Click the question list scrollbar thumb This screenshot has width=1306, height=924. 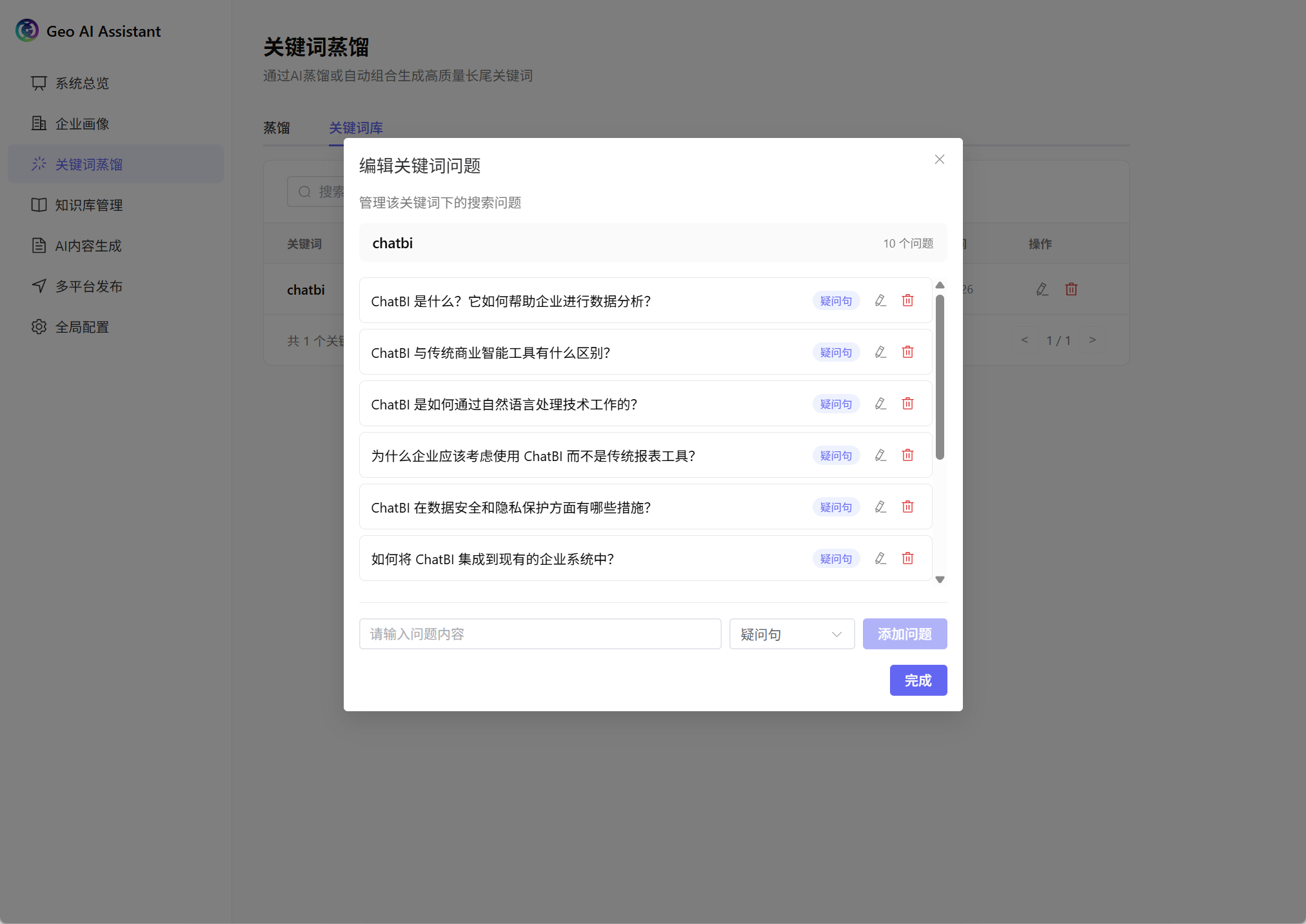coord(940,377)
